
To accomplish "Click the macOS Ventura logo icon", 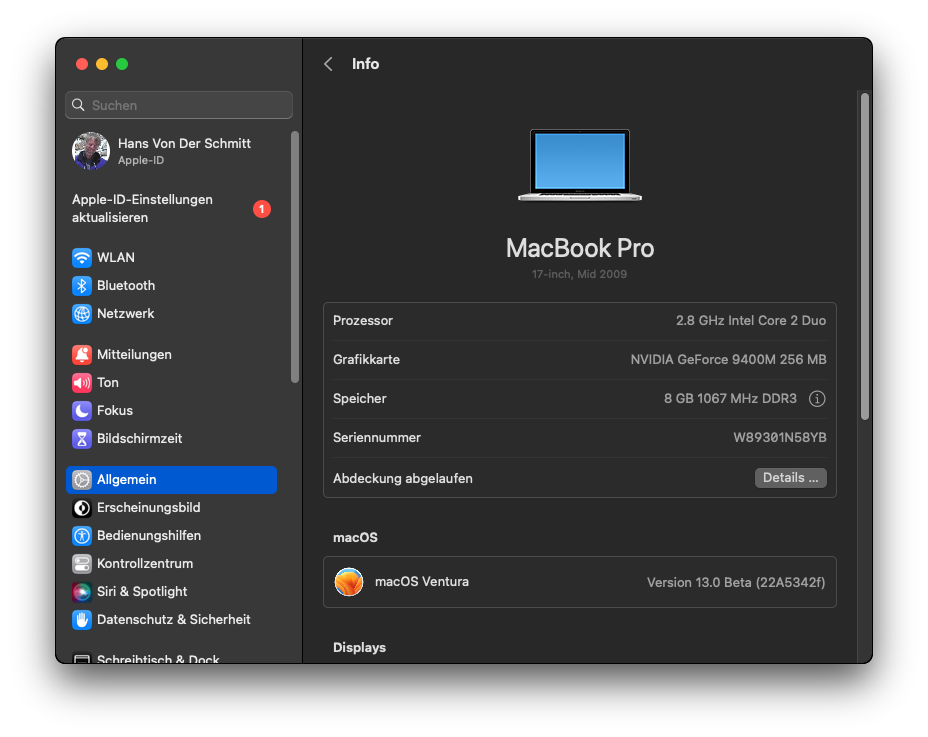I will (349, 582).
